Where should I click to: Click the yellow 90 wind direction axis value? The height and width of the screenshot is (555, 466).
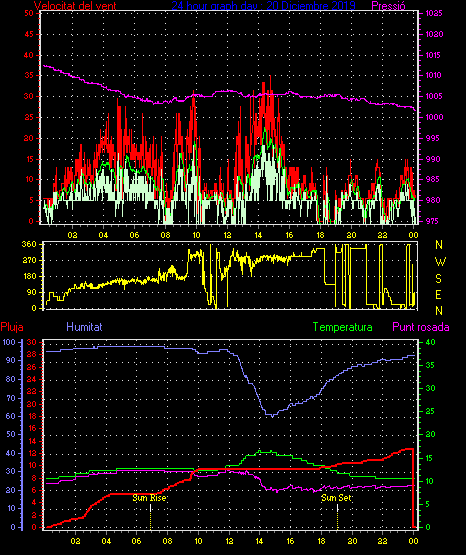point(31,292)
